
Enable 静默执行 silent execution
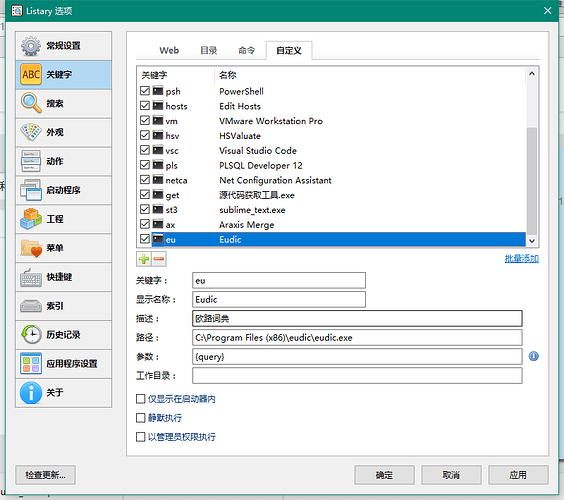point(140,418)
